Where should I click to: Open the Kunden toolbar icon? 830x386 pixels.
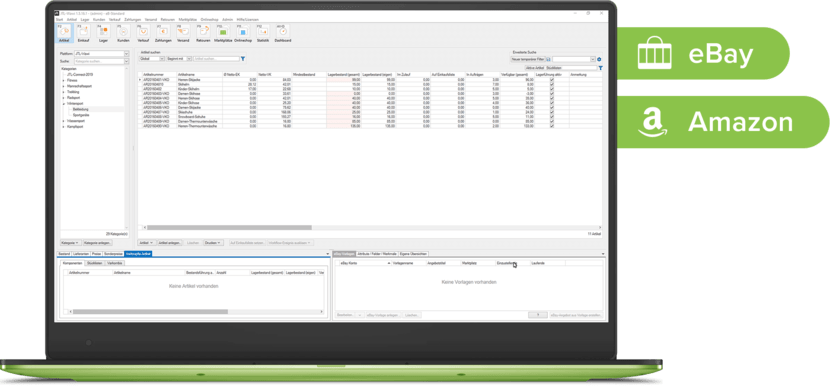(123, 33)
